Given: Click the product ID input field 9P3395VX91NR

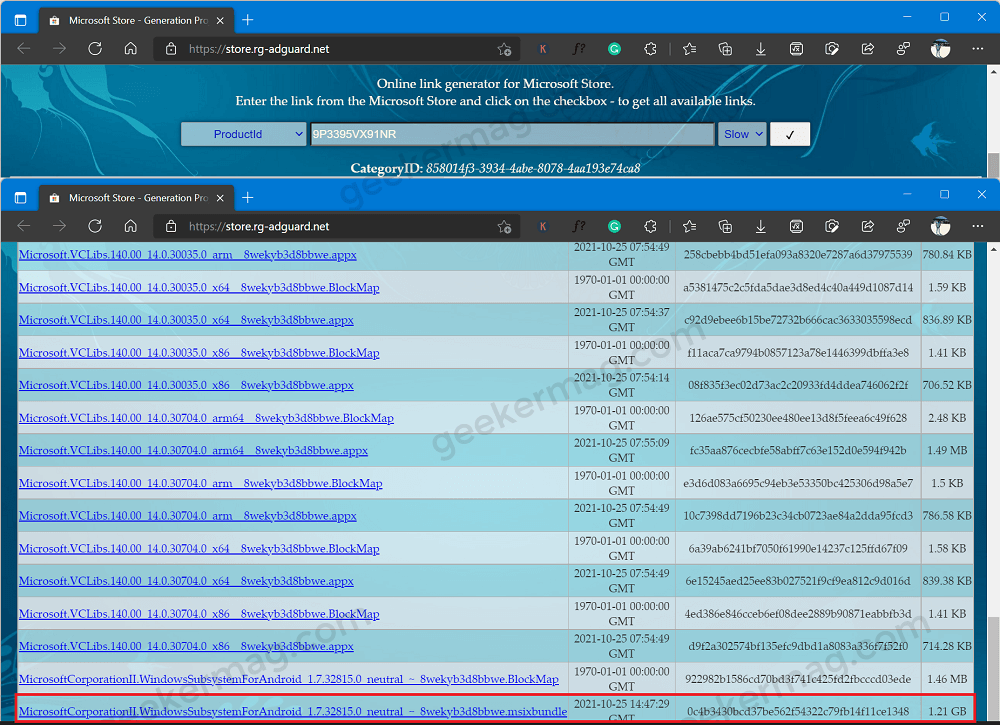Looking at the screenshot, I should pyautogui.click(x=512, y=134).
